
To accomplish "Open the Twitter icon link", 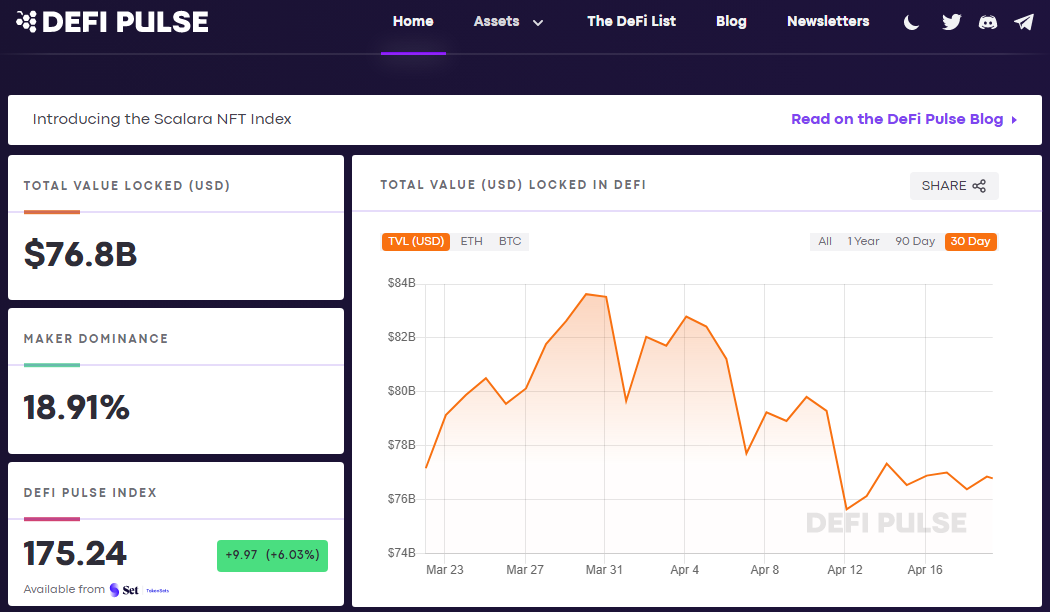I will pos(951,22).
